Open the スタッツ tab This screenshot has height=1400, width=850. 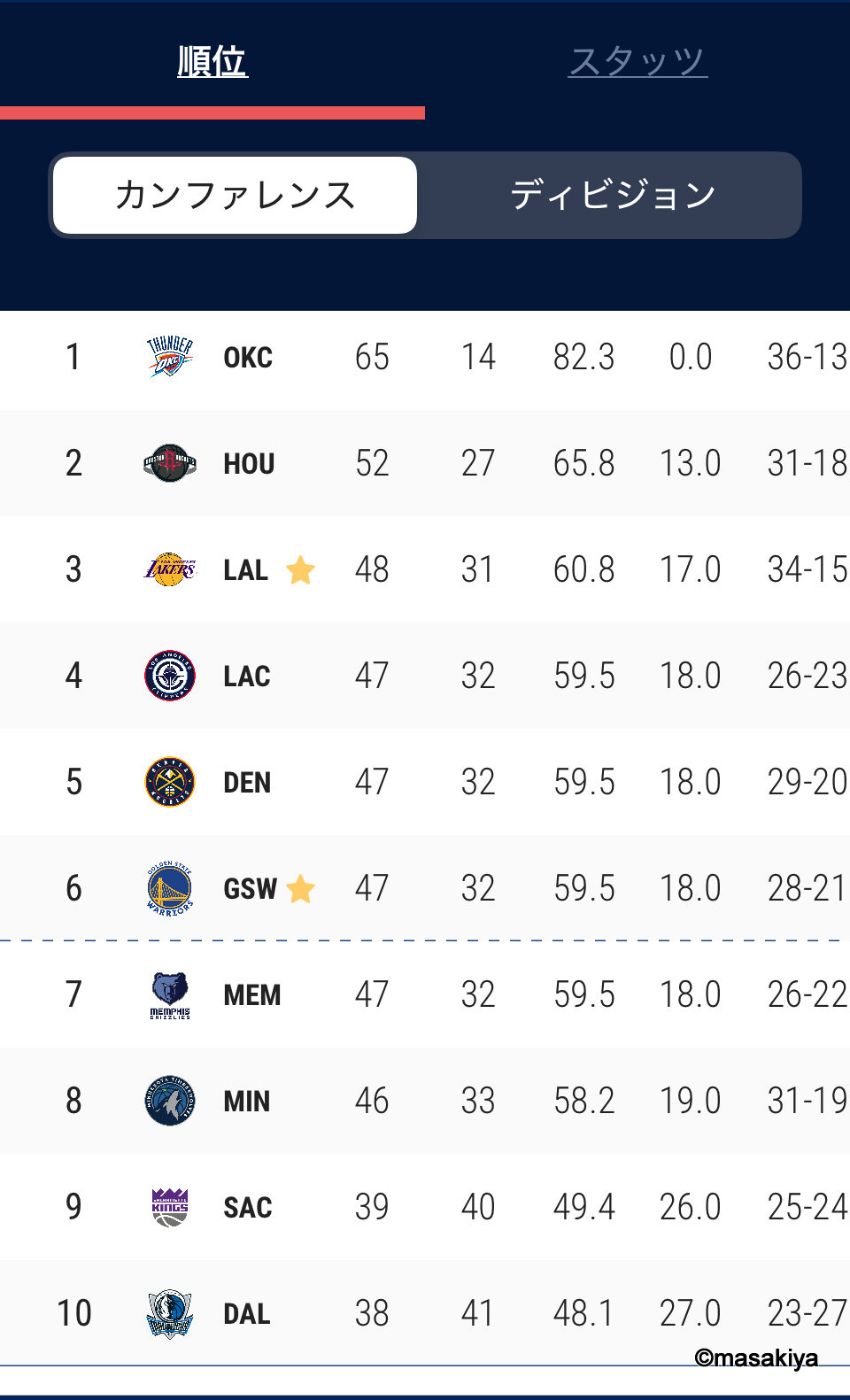(637, 61)
